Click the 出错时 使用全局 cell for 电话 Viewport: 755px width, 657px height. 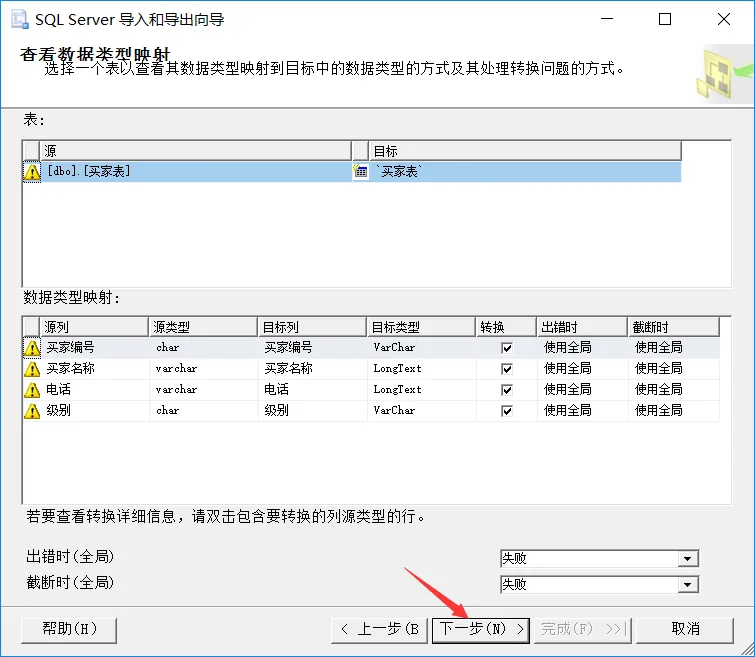pyautogui.click(x=583, y=389)
